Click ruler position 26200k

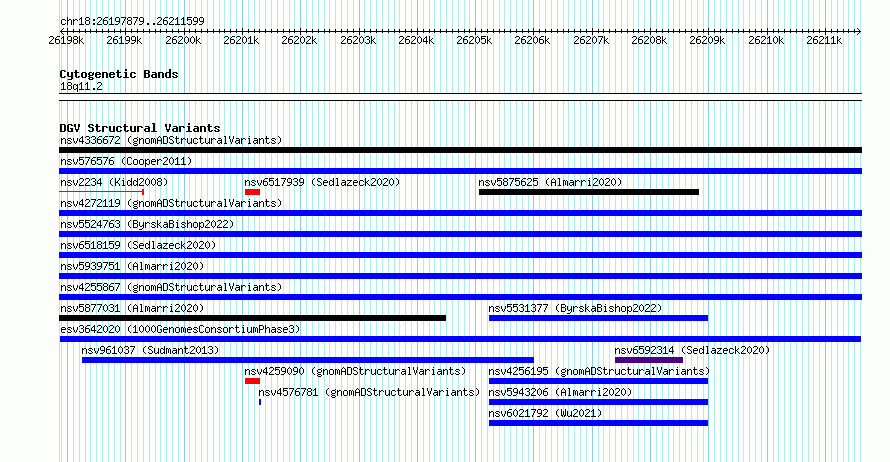(x=183, y=40)
